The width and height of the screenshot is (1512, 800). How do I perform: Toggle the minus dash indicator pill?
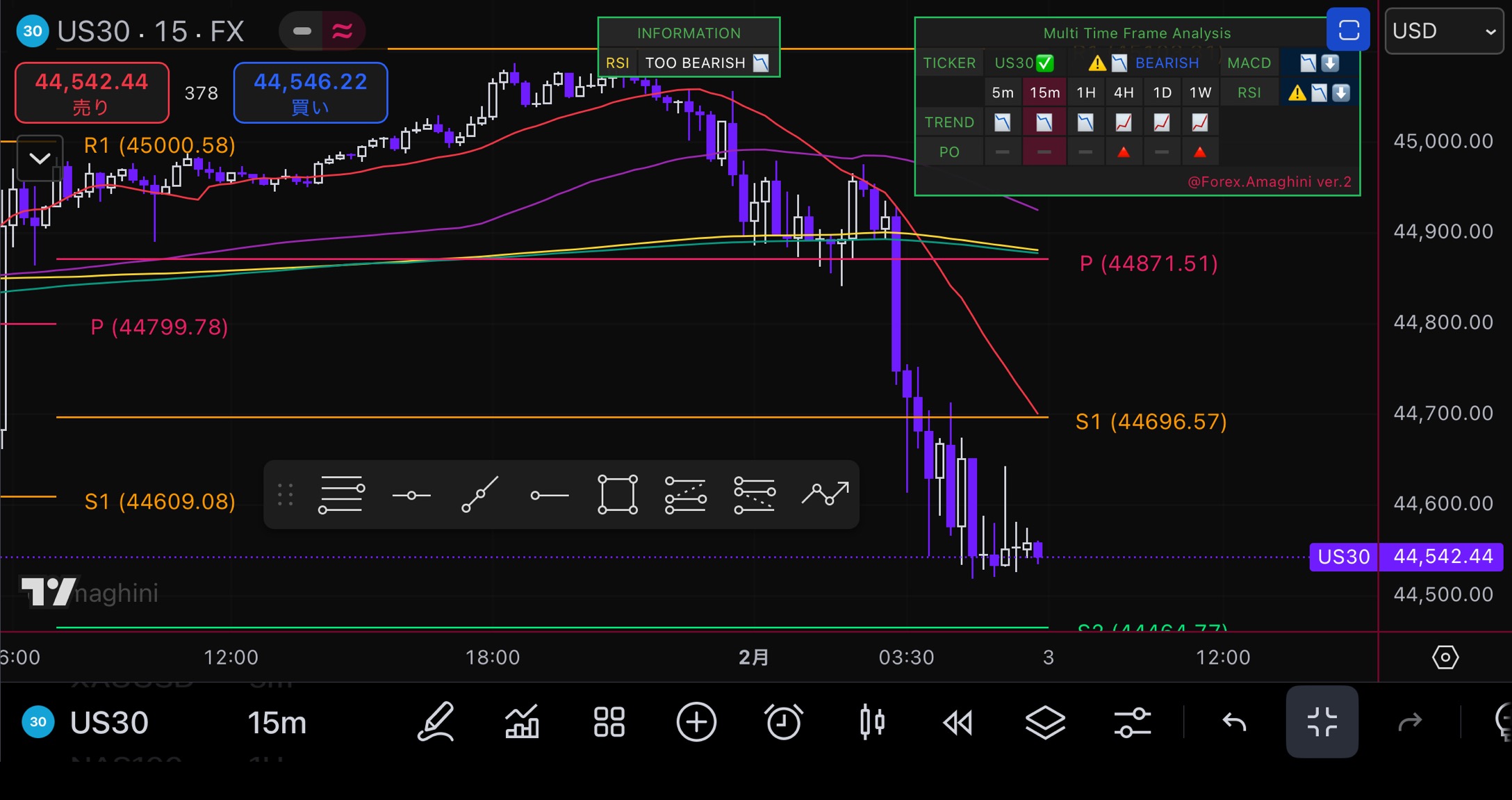(x=302, y=31)
